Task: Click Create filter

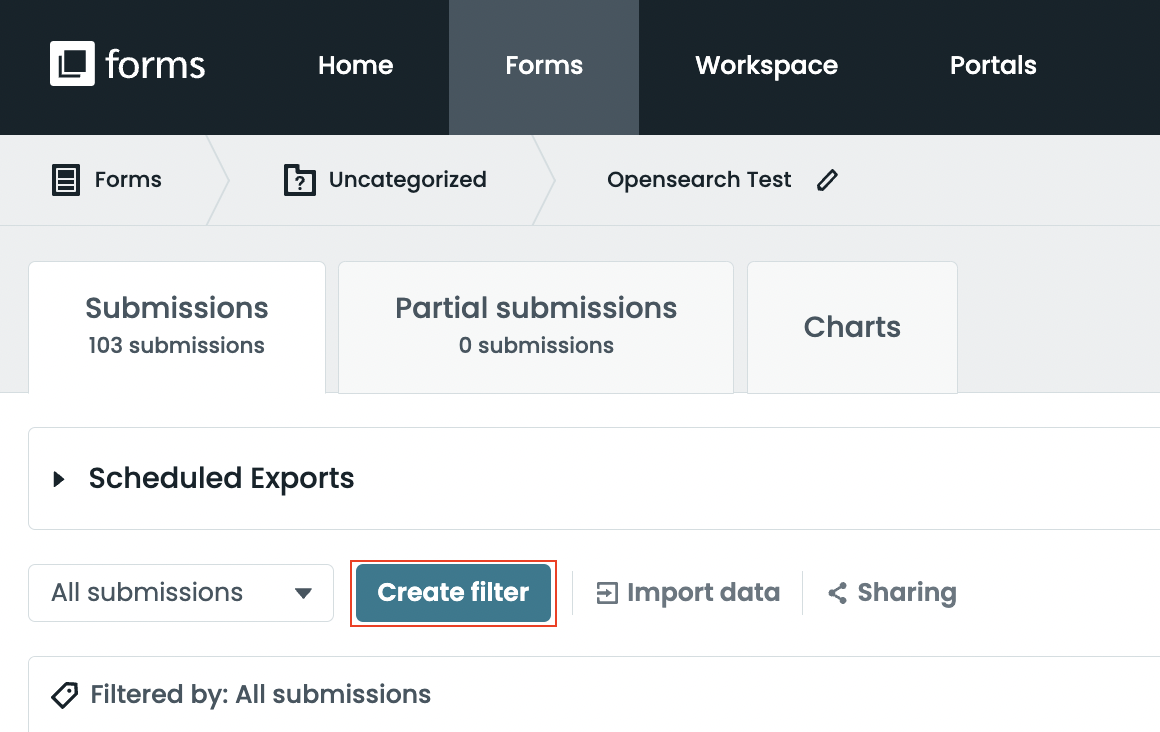Action: 452,592
